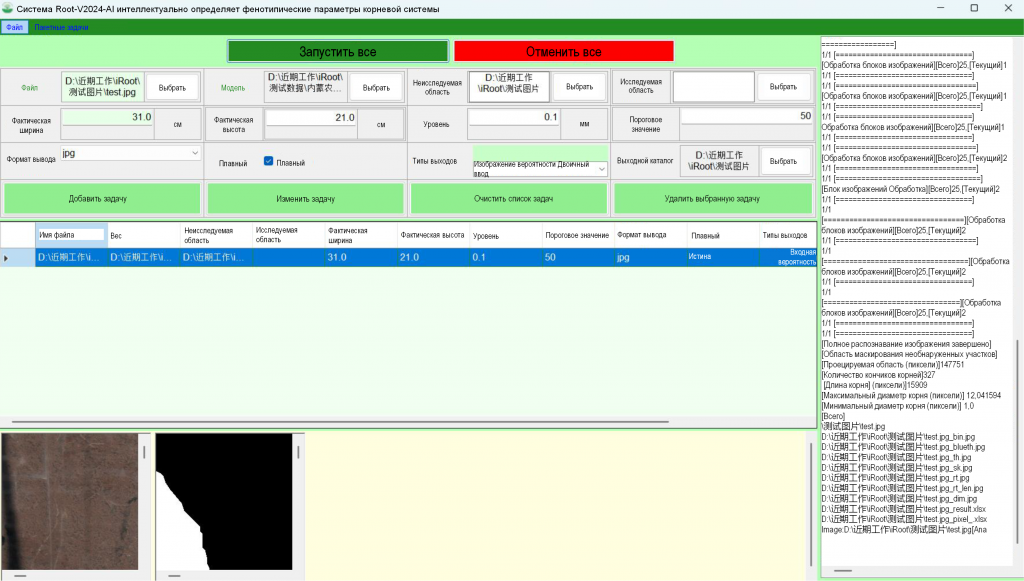Maximize the Root-V2024-AI window
This screenshot has width=1024, height=581.
pos(974,8)
